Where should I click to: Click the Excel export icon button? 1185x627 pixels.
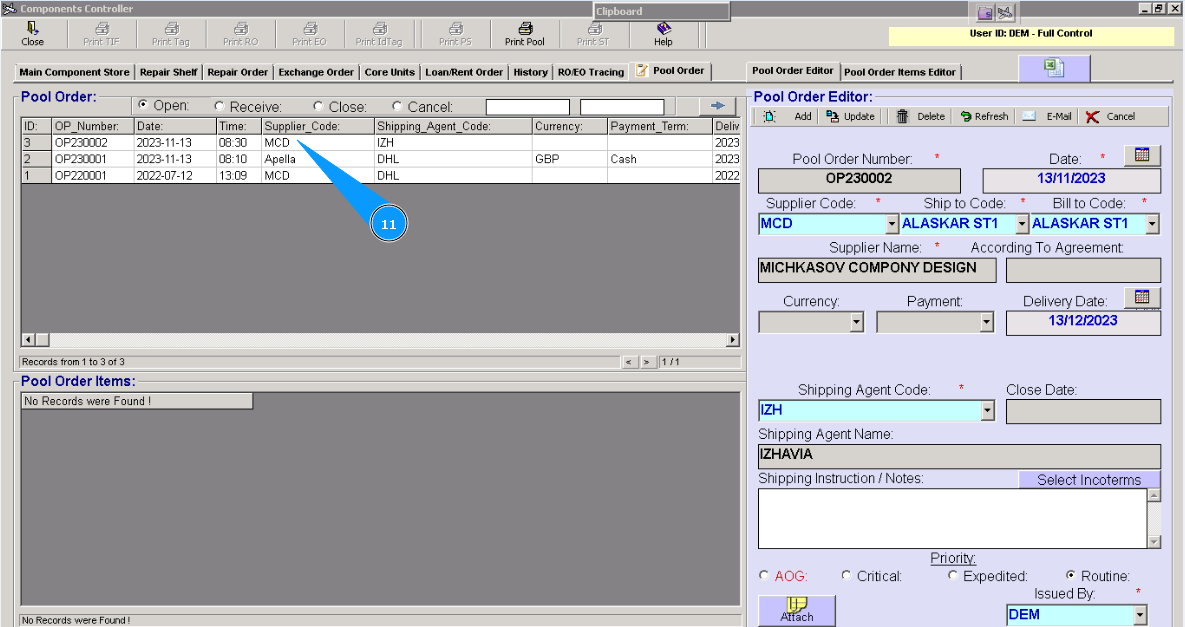tap(1054, 68)
